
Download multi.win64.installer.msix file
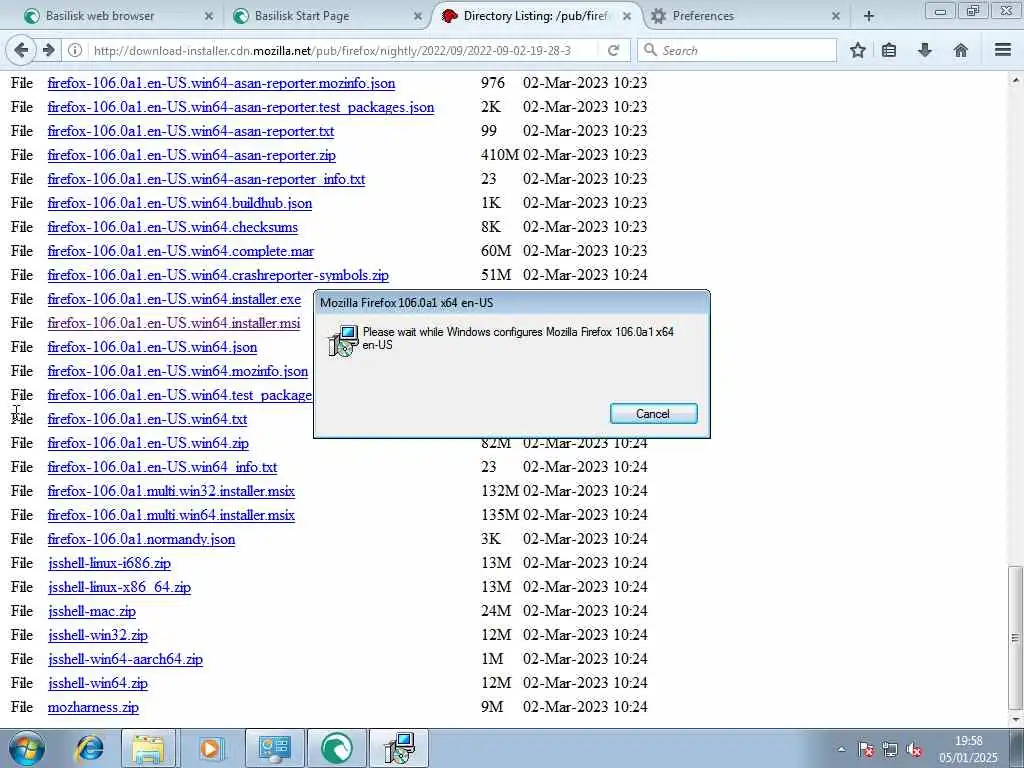click(x=171, y=515)
